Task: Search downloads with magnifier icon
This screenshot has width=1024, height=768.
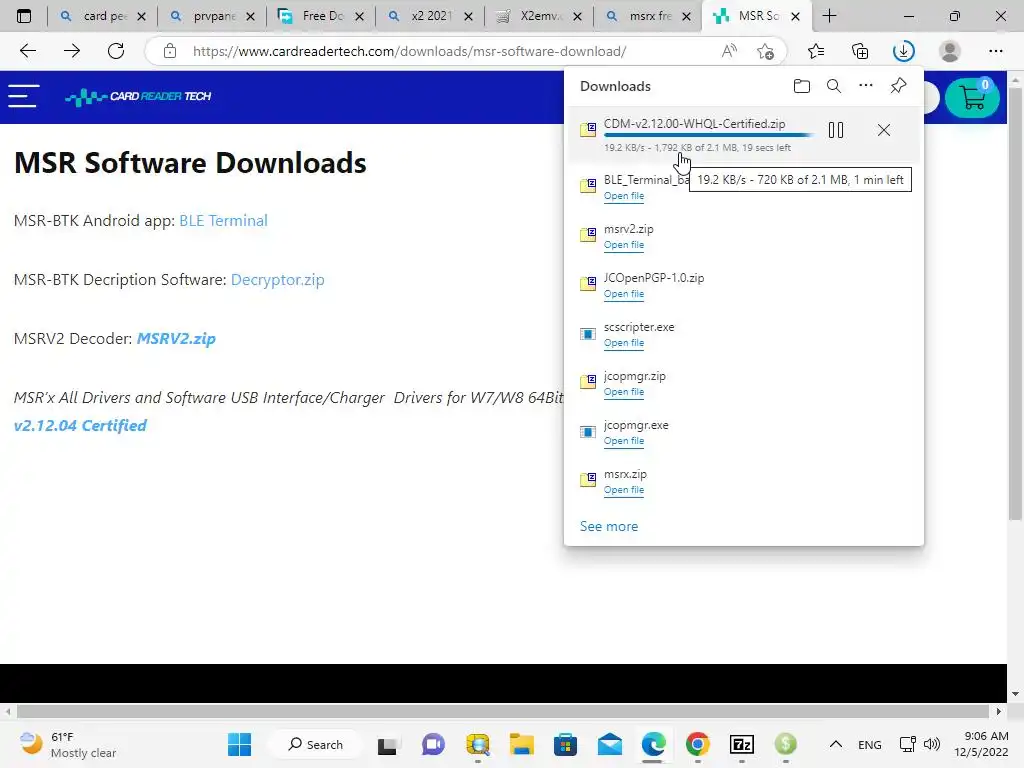Action: [x=834, y=86]
